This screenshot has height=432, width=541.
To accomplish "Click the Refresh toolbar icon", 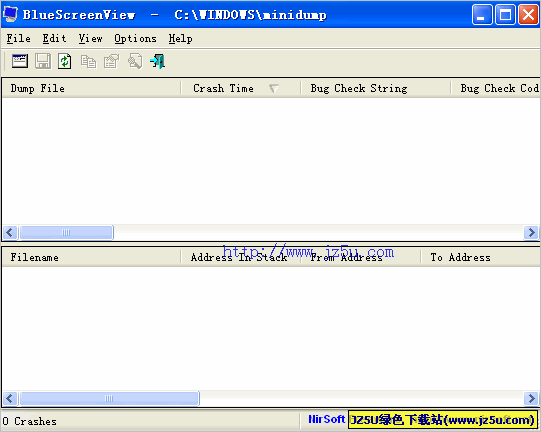I will (65, 61).
